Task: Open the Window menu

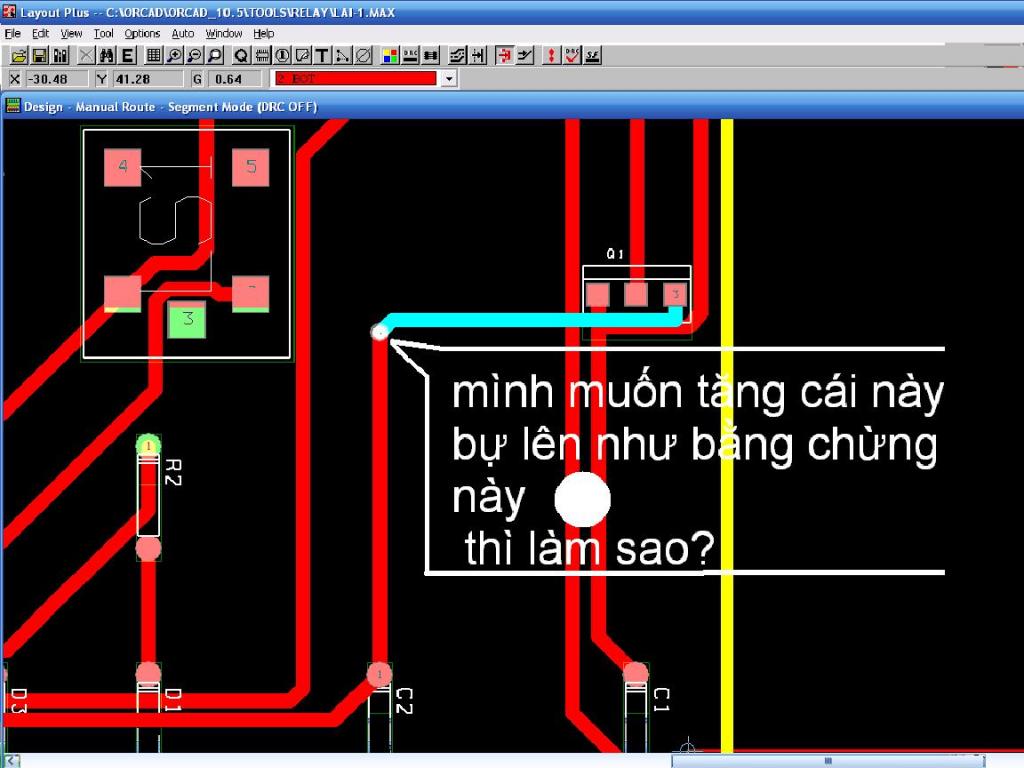Action: 224,33
